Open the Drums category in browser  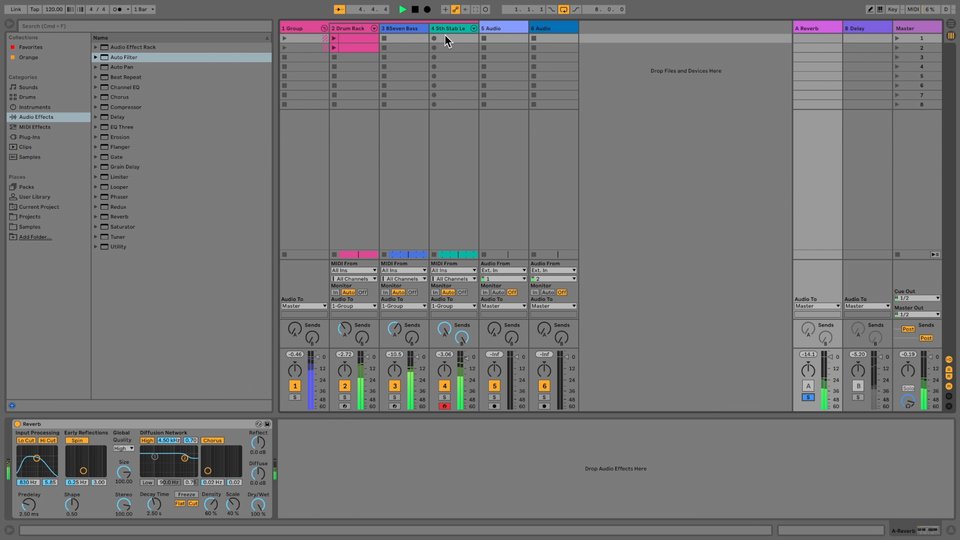28,97
